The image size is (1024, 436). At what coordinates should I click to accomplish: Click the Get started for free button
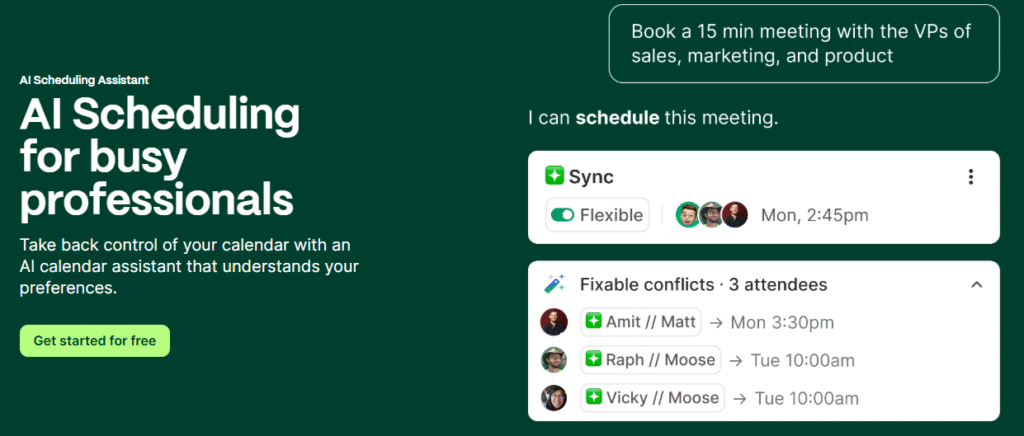click(x=95, y=341)
